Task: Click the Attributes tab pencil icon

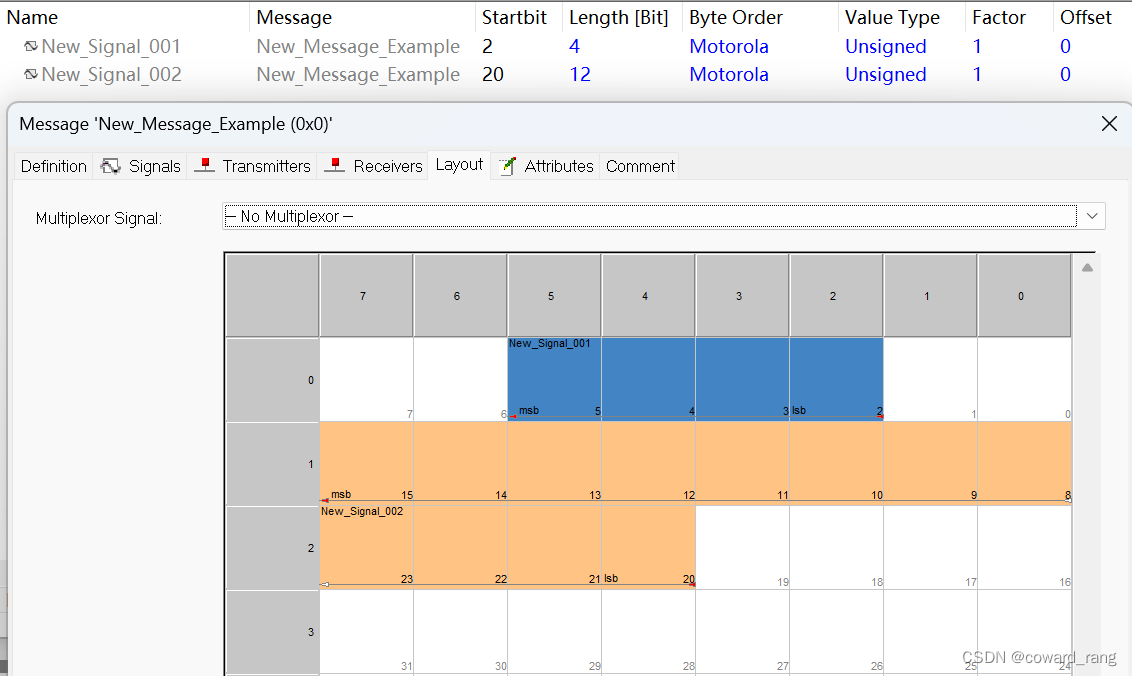Action: coord(508,166)
